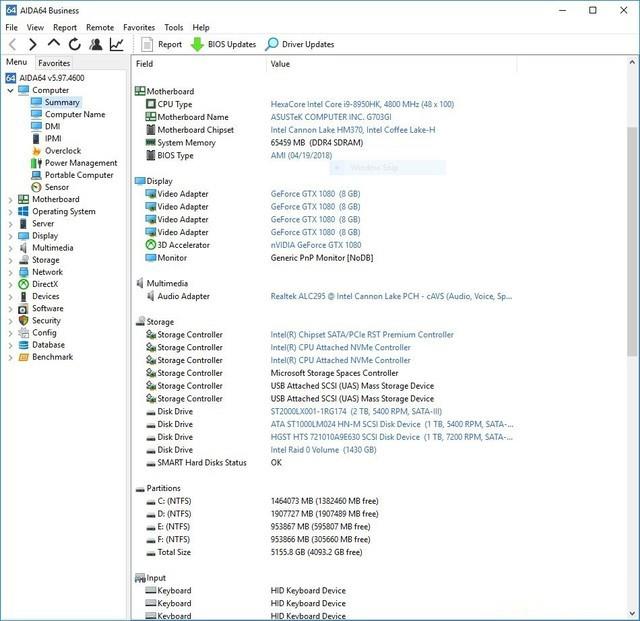
Task: Click the Refresh toolbar icon
Action: 75,44
